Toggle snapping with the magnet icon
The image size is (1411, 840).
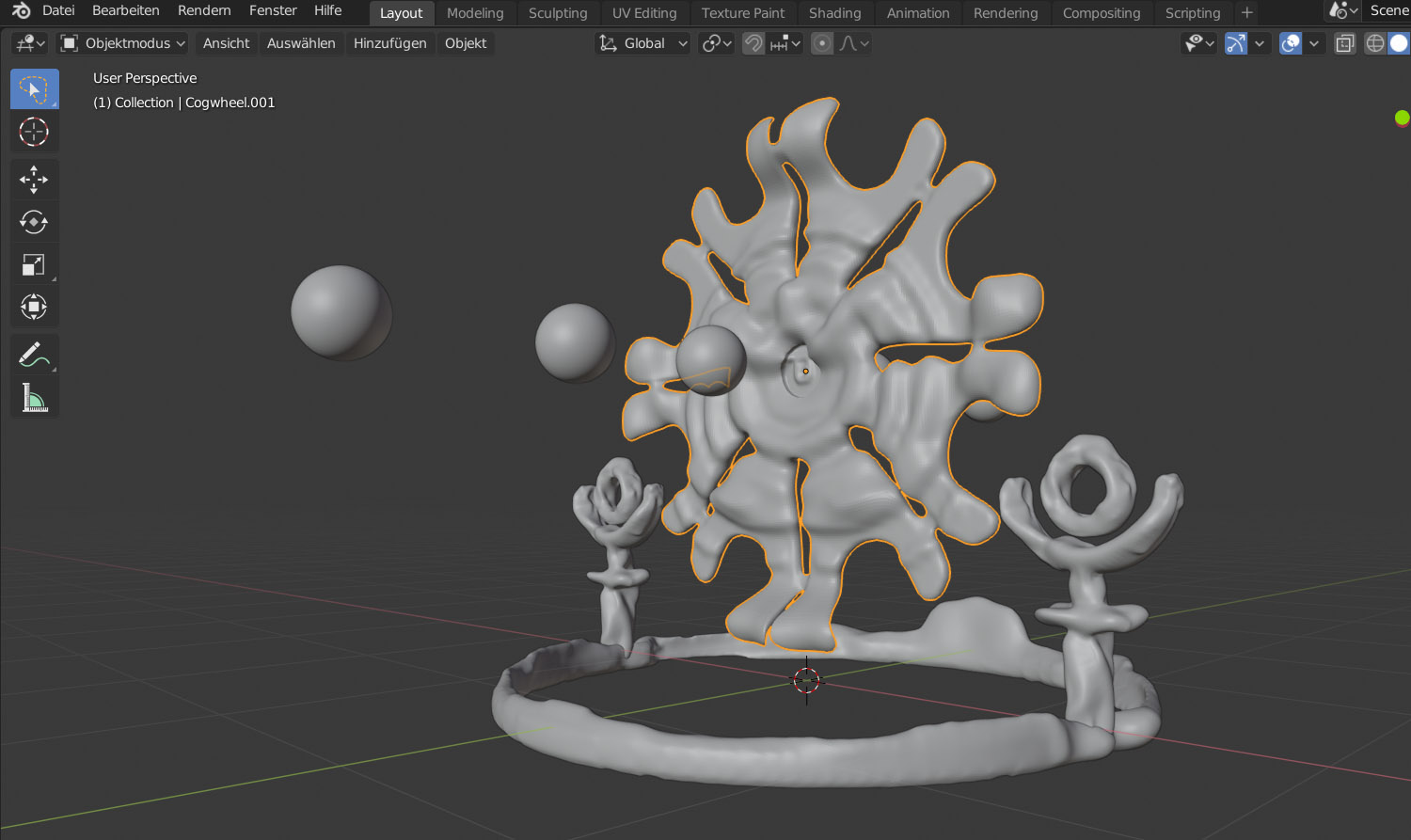tap(753, 43)
